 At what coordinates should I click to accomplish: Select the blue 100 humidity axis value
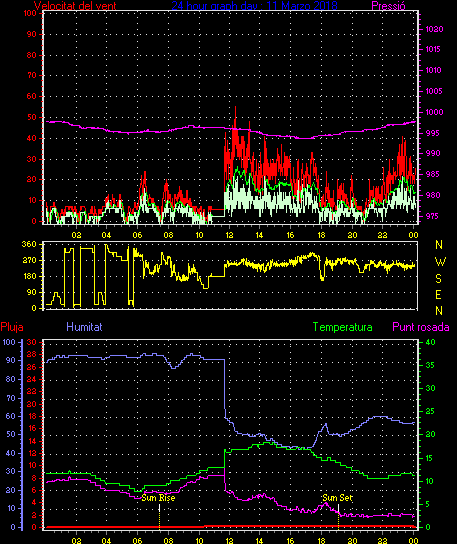click(x=9, y=342)
